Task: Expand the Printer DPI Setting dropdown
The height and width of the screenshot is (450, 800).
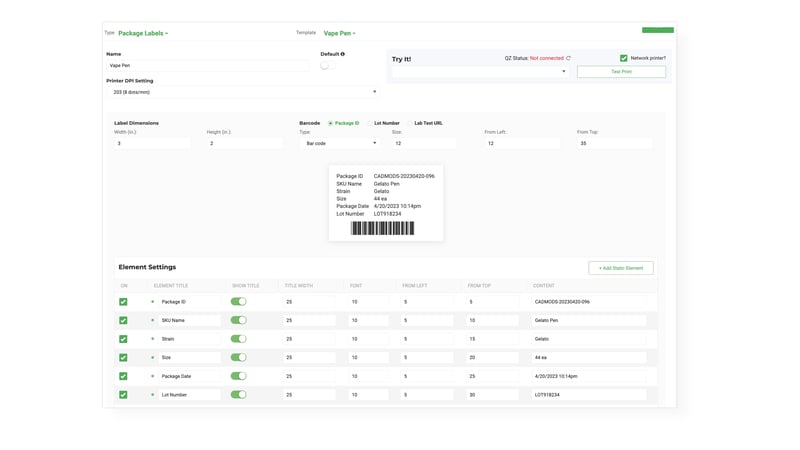Action: [243, 92]
